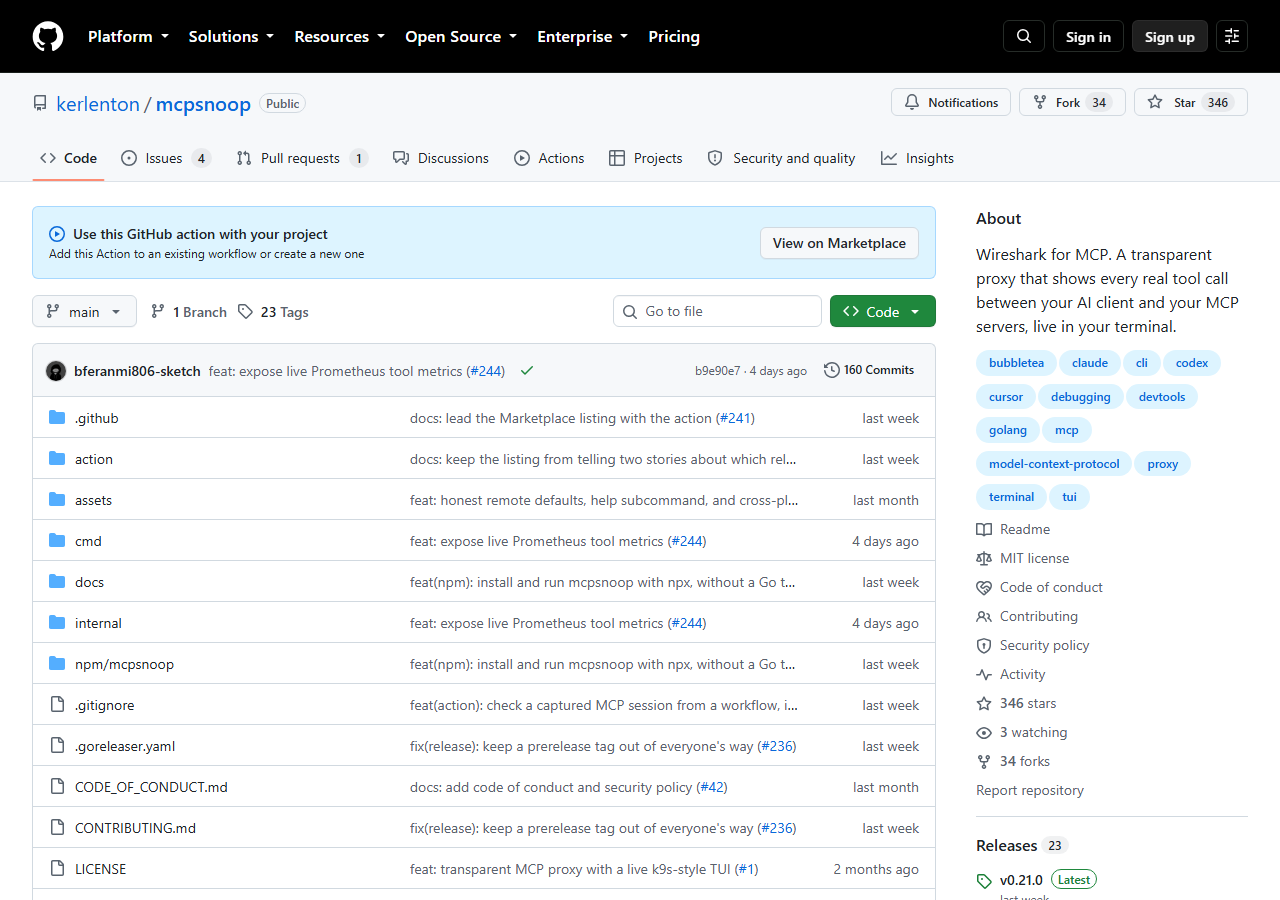
Task: Open the v0.21.0 release link
Action: point(1021,880)
